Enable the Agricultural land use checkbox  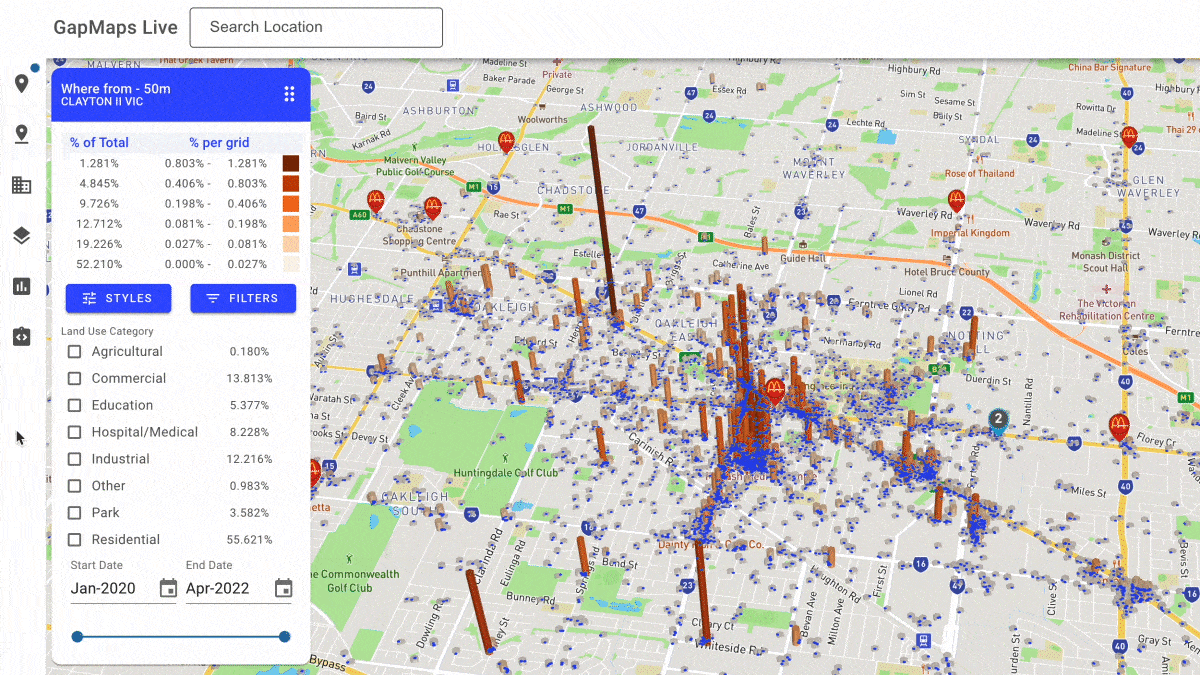(75, 352)
